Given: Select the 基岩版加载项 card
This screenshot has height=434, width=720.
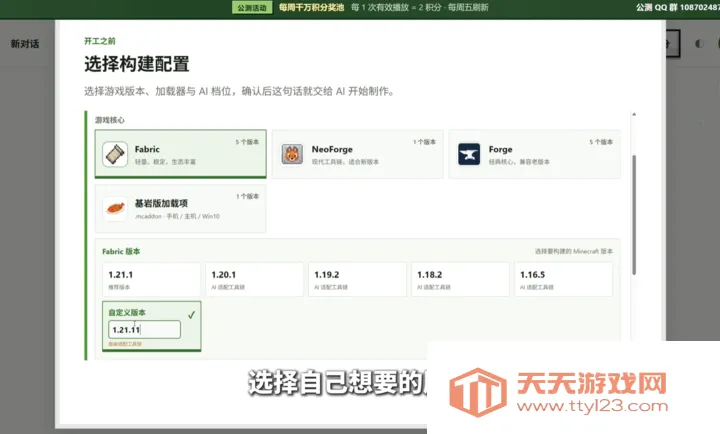Looking at the screenshot, I should click(180, 209).
